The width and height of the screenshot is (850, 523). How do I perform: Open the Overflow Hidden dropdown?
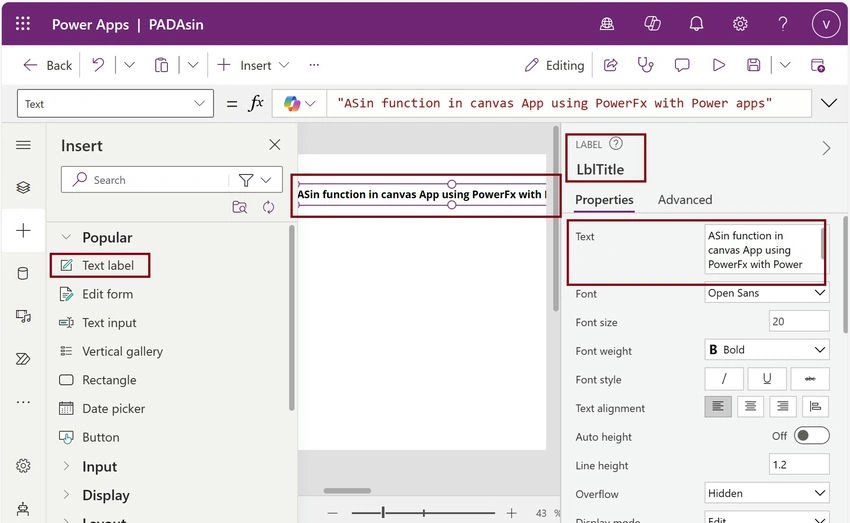coord(767,493)
